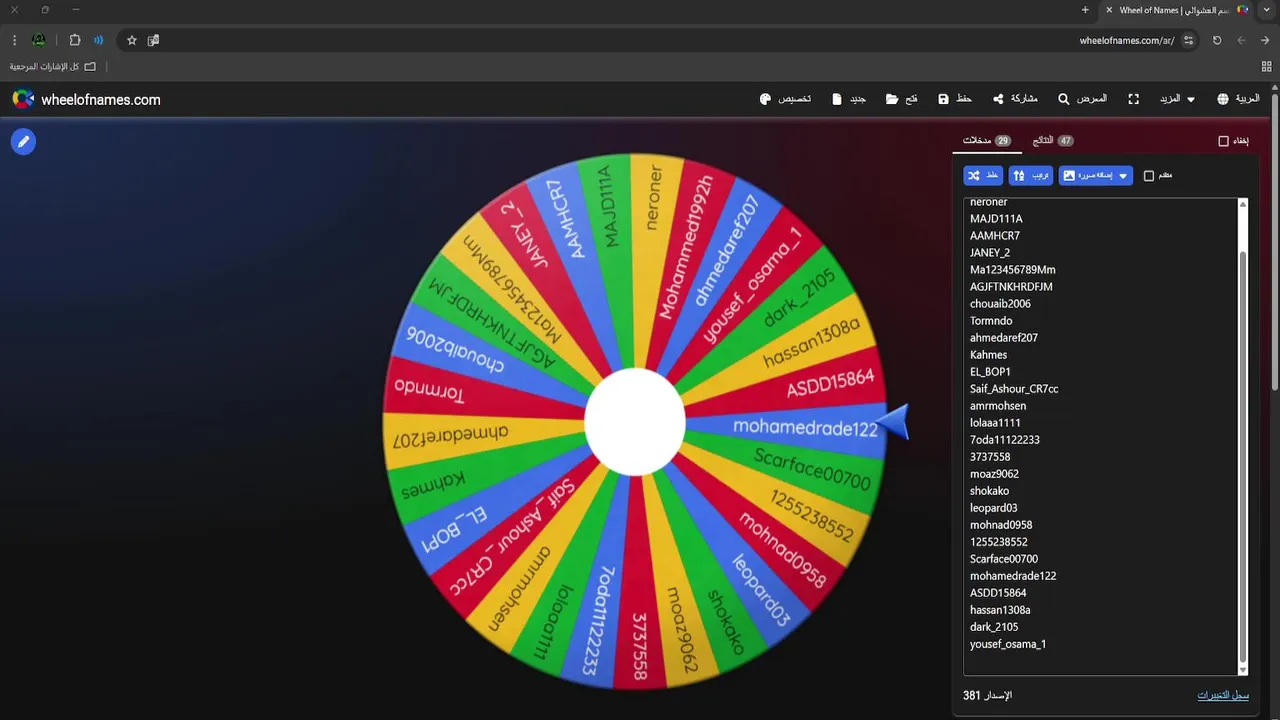Create a new wheel with New icon
The width and height of the screenshot is (1280, 720).
click(849, 99)
